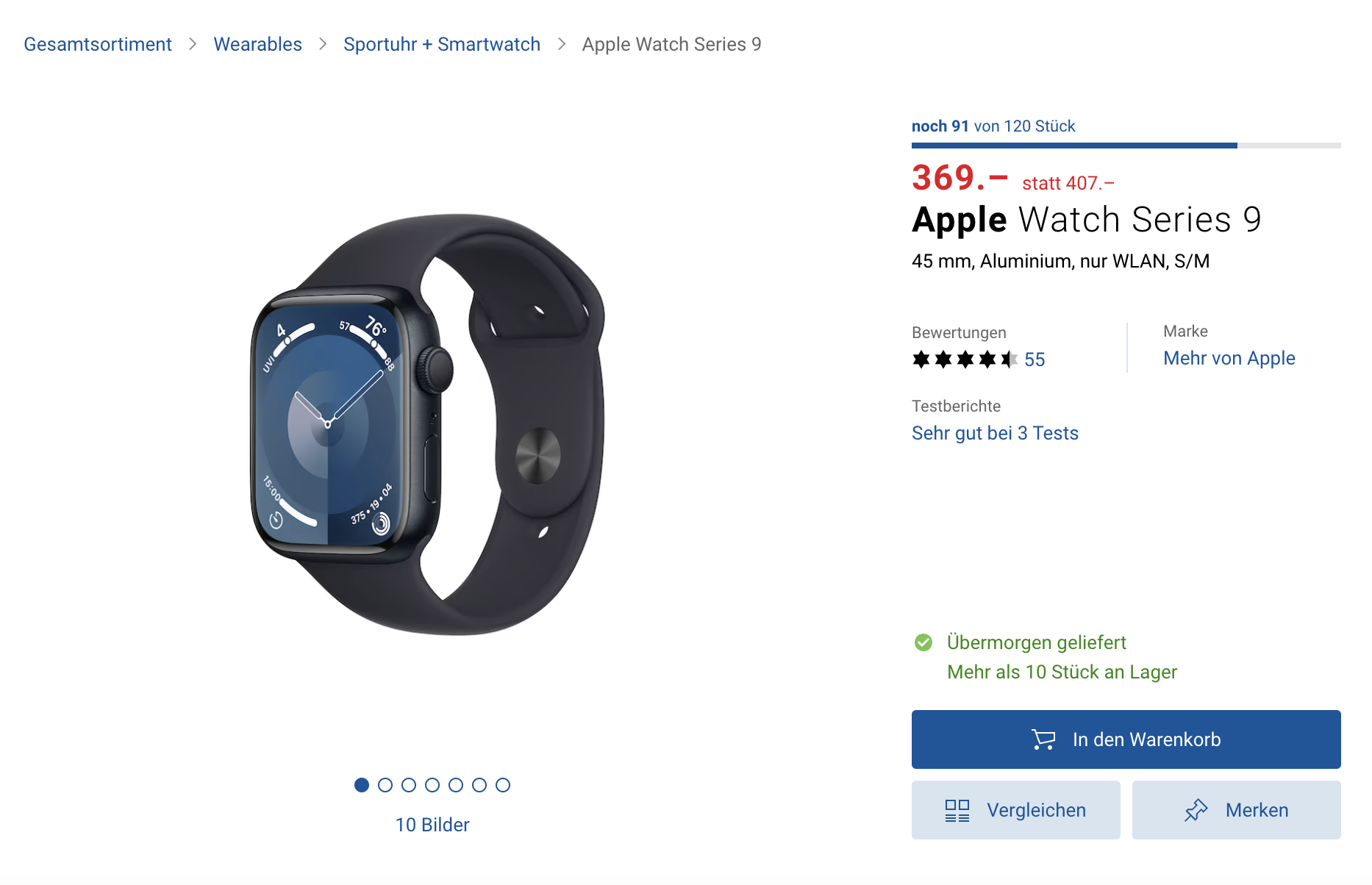Click the pin icon beside Merken
Image resolution: width=1372 pixels, height=885 pixels.
point(1196,810)
